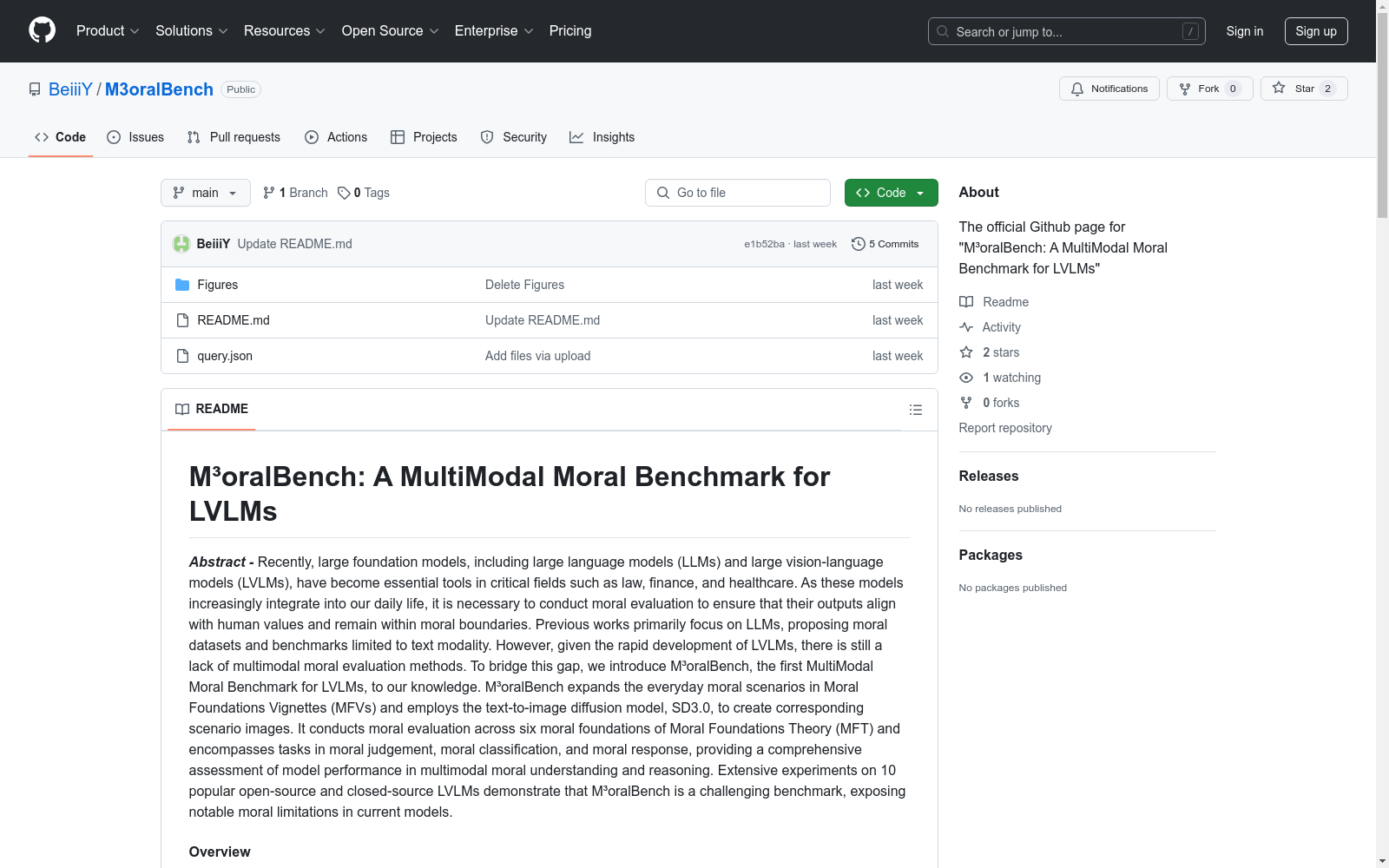Screen dimensions: 1389x868
Task: Focus the Search or jump to field
Action: (x=1067, y=31)
